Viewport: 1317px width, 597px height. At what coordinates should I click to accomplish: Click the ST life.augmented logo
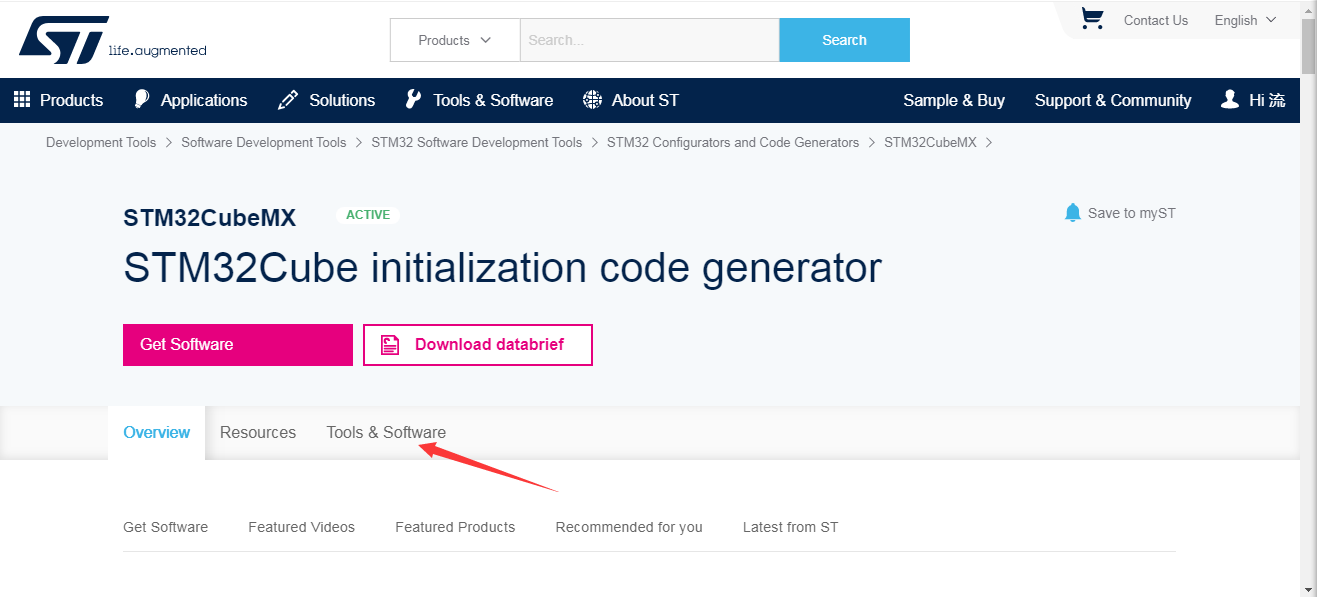(x=112, y=40)
